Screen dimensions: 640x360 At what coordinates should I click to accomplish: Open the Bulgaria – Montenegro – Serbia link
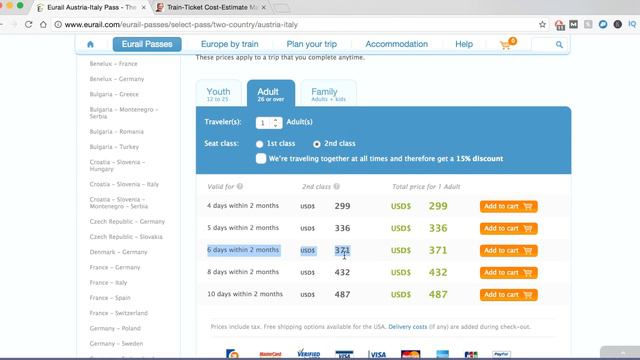(x=124, y=113)
